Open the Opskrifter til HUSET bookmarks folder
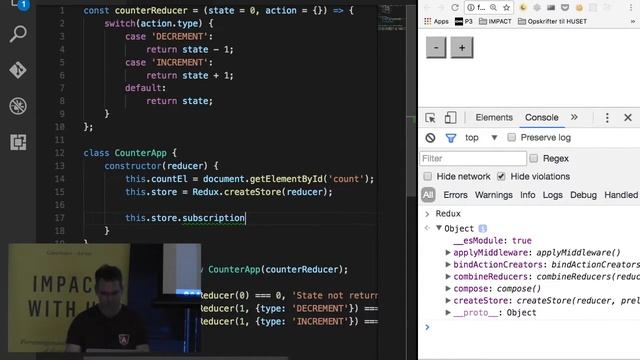The width and height of the screenshot is (640, 360). 552,21
